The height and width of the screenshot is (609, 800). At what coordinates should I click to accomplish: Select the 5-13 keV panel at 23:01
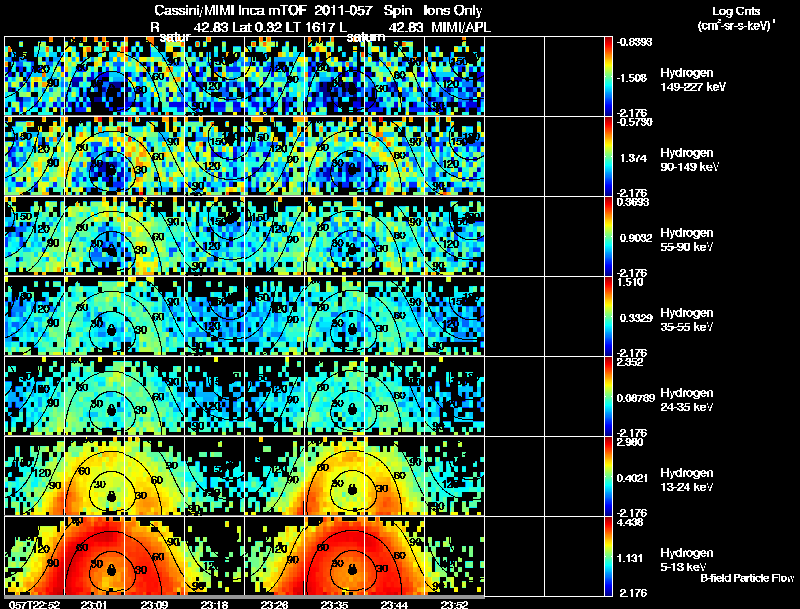coord(94,556)
